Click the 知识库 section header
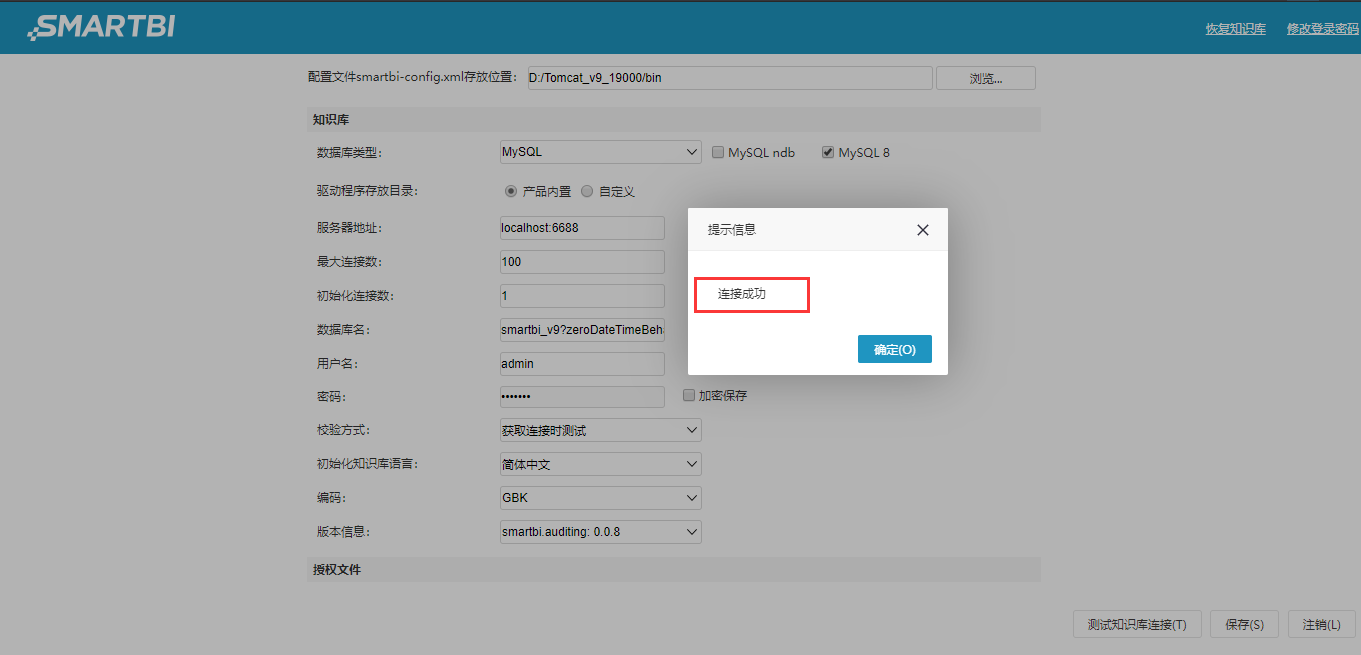This screenshot has height=655, width=1361. tap(674, 119)
